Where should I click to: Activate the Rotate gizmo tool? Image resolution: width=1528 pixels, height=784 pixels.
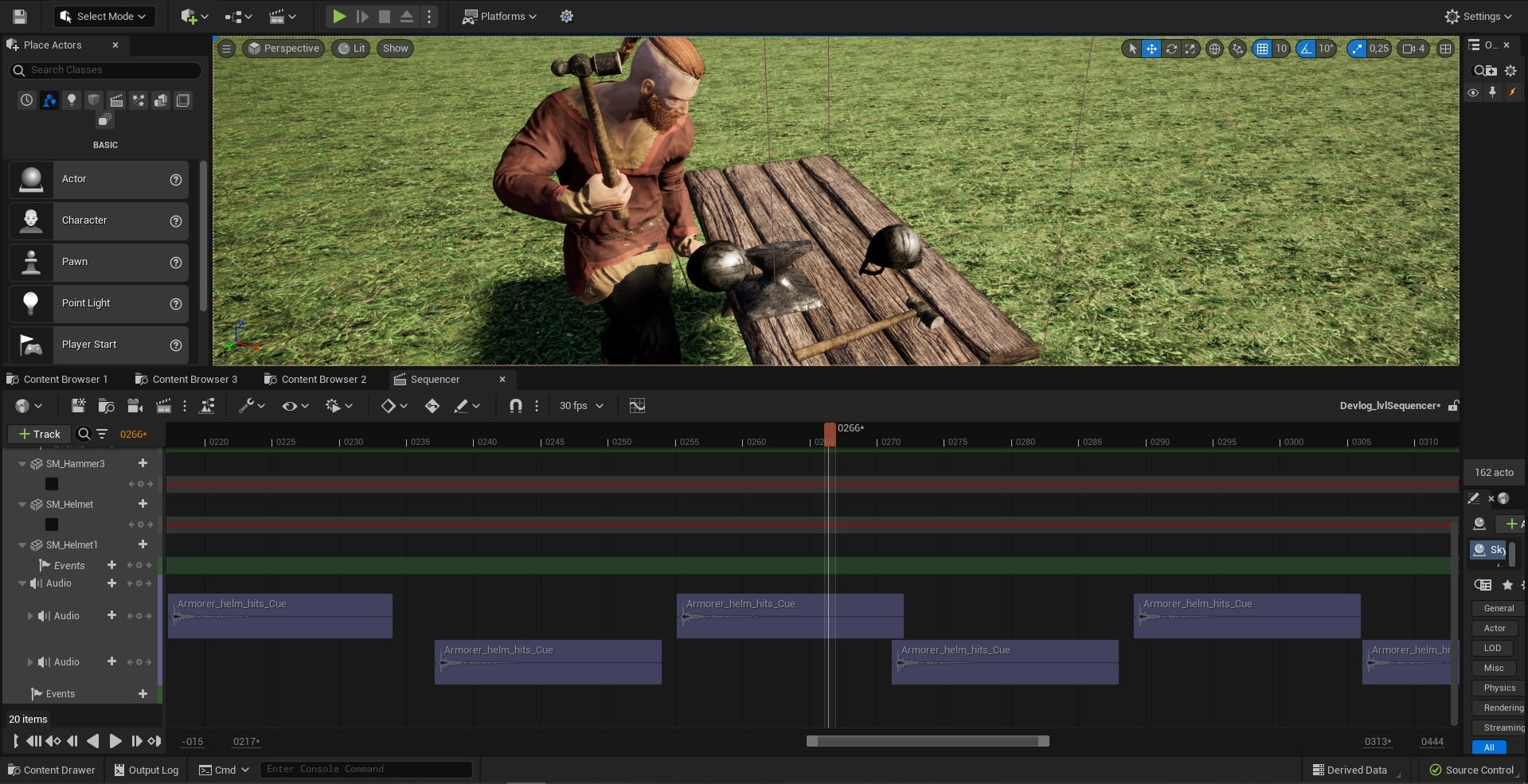click(x=1171, y=49)
